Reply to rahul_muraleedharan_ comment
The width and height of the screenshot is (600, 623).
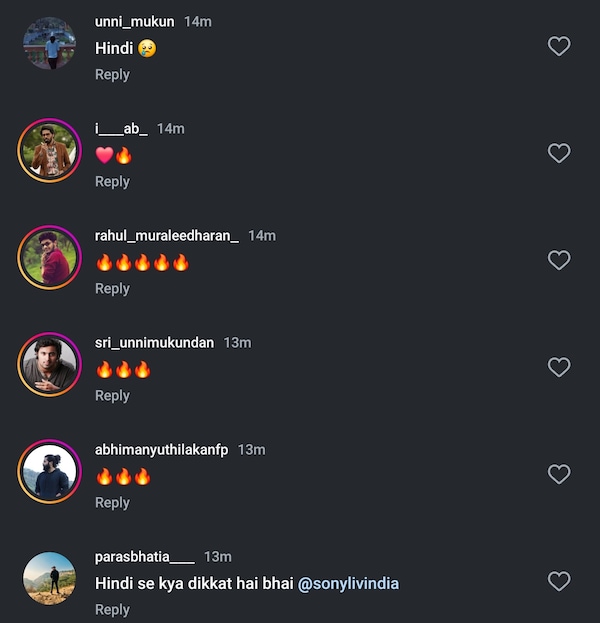pyautogui.click(x=112, y=288)
